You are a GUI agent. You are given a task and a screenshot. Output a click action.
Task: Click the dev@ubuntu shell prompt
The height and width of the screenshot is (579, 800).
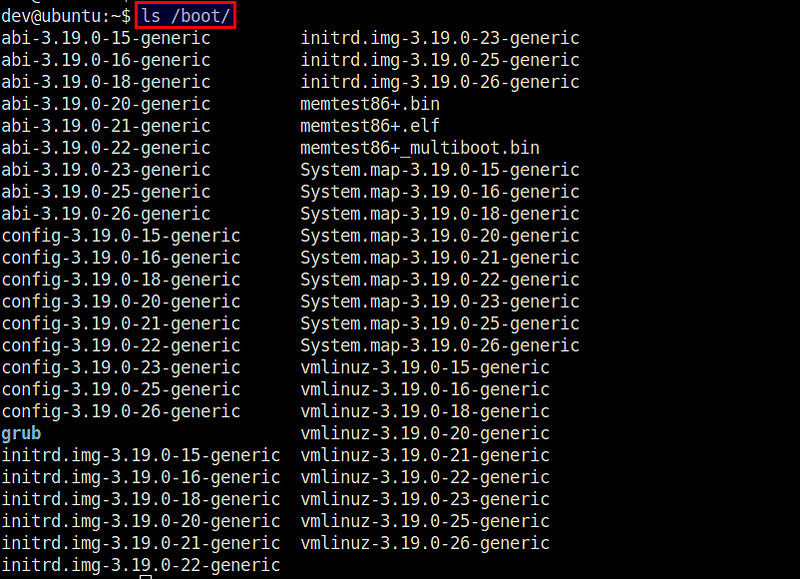[x=65, y=16]
